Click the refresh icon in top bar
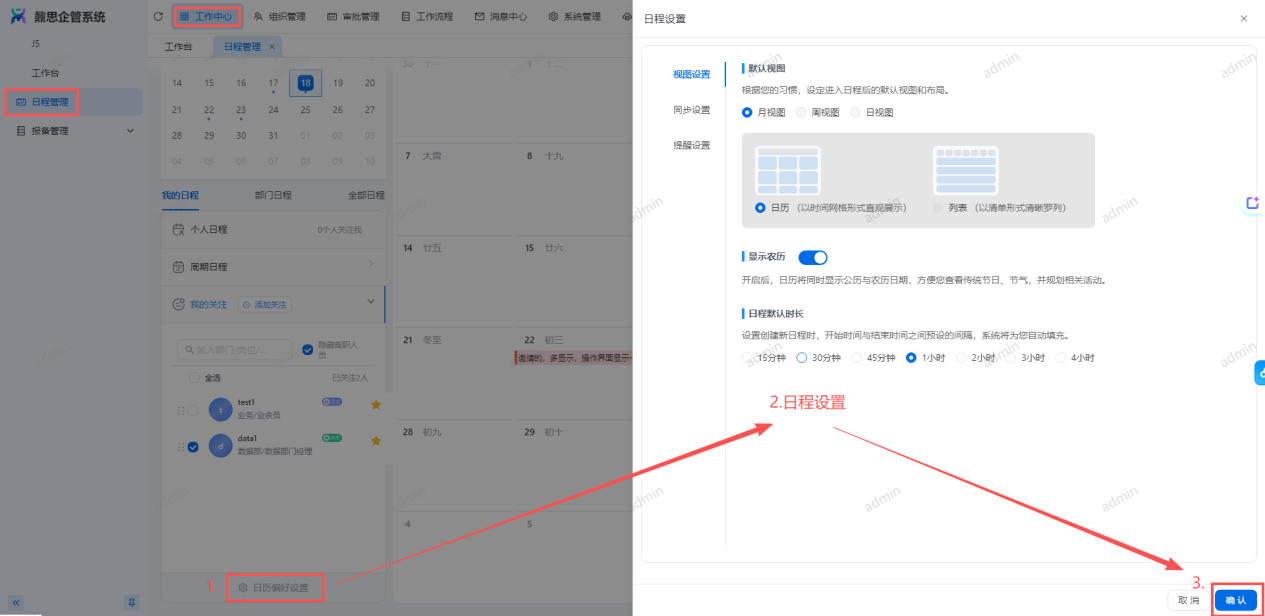1265x616 pixels. (x=158, y=17)
